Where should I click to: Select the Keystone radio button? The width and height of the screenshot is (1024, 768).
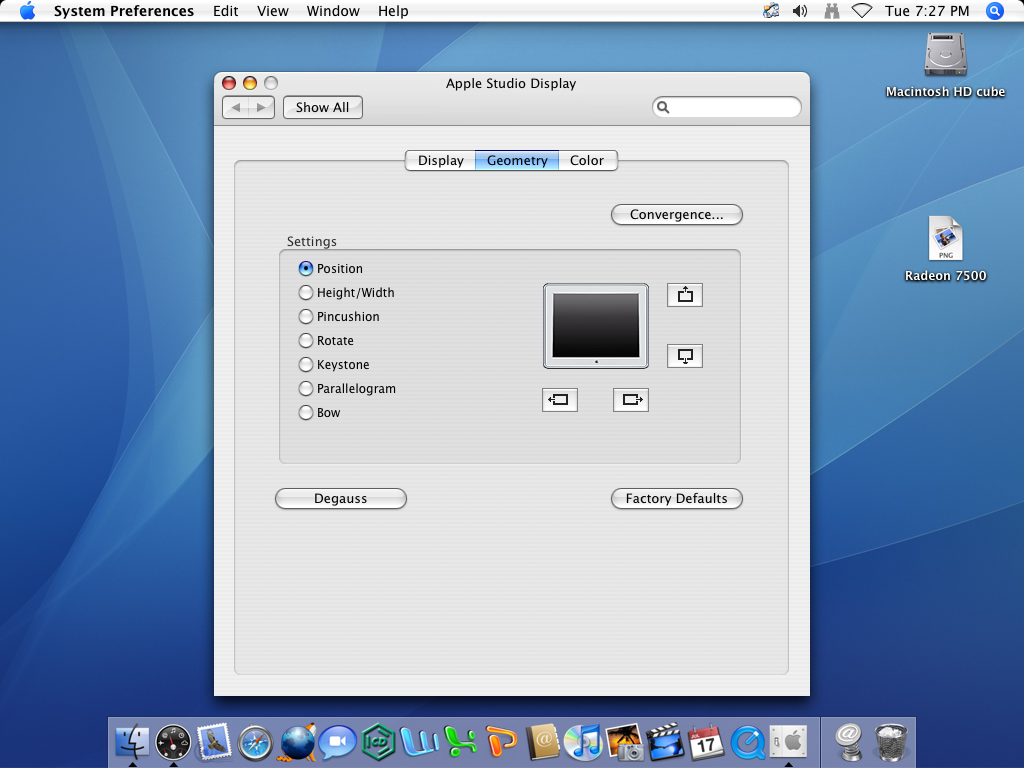point(306,364)
